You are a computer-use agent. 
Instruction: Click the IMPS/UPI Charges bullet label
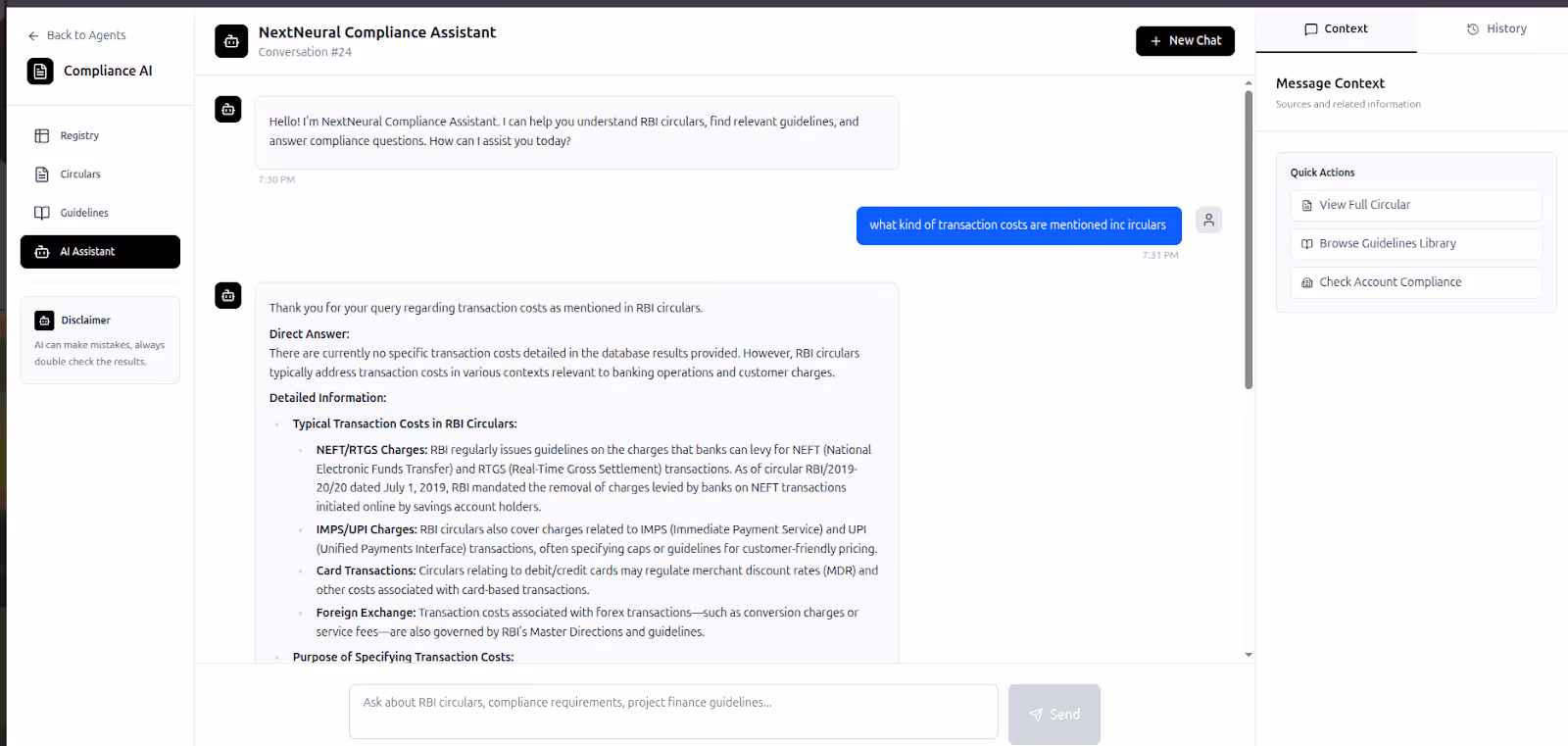point(367,529)
